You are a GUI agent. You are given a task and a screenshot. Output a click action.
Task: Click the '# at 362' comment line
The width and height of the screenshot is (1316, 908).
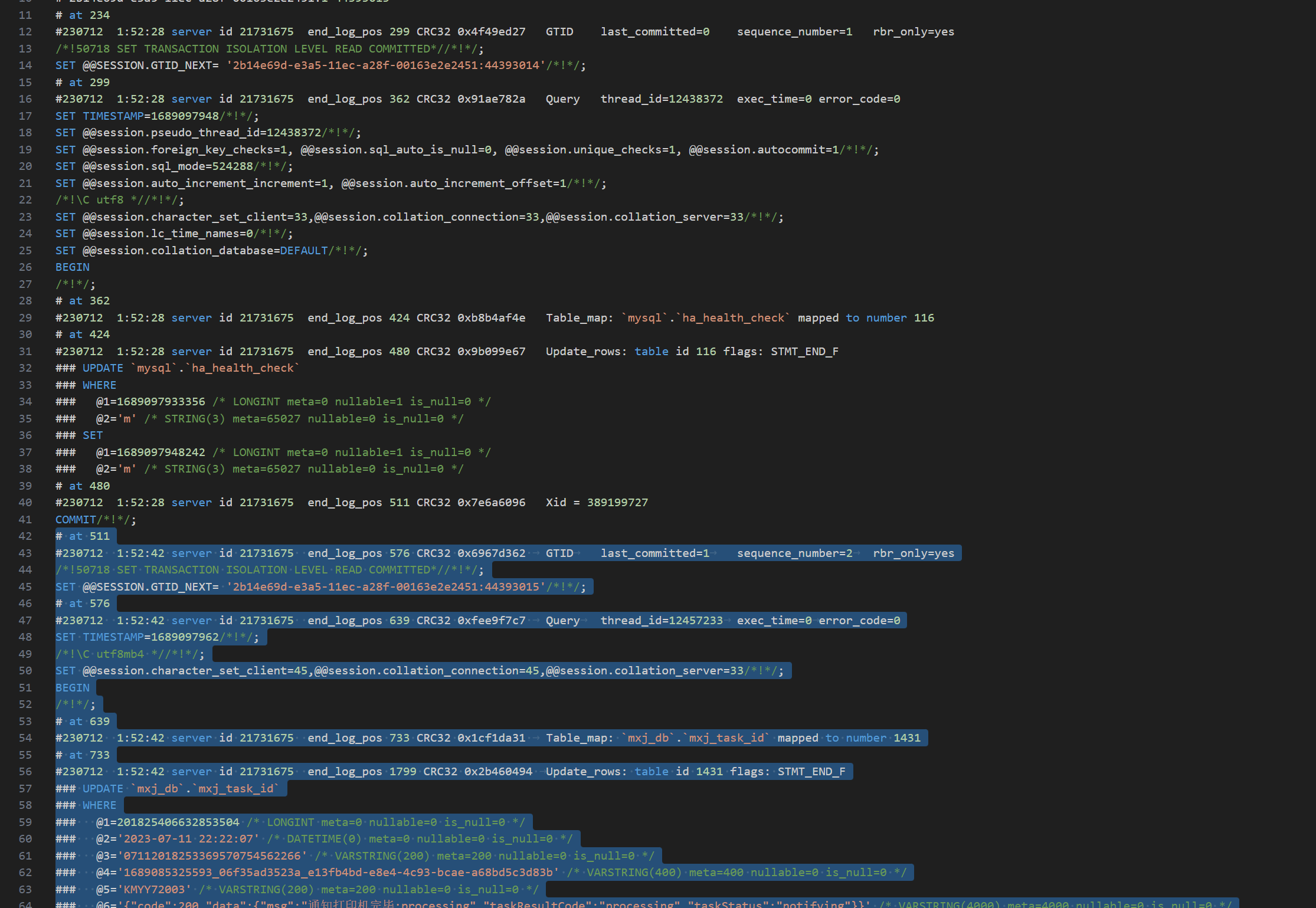click(83, 301)
